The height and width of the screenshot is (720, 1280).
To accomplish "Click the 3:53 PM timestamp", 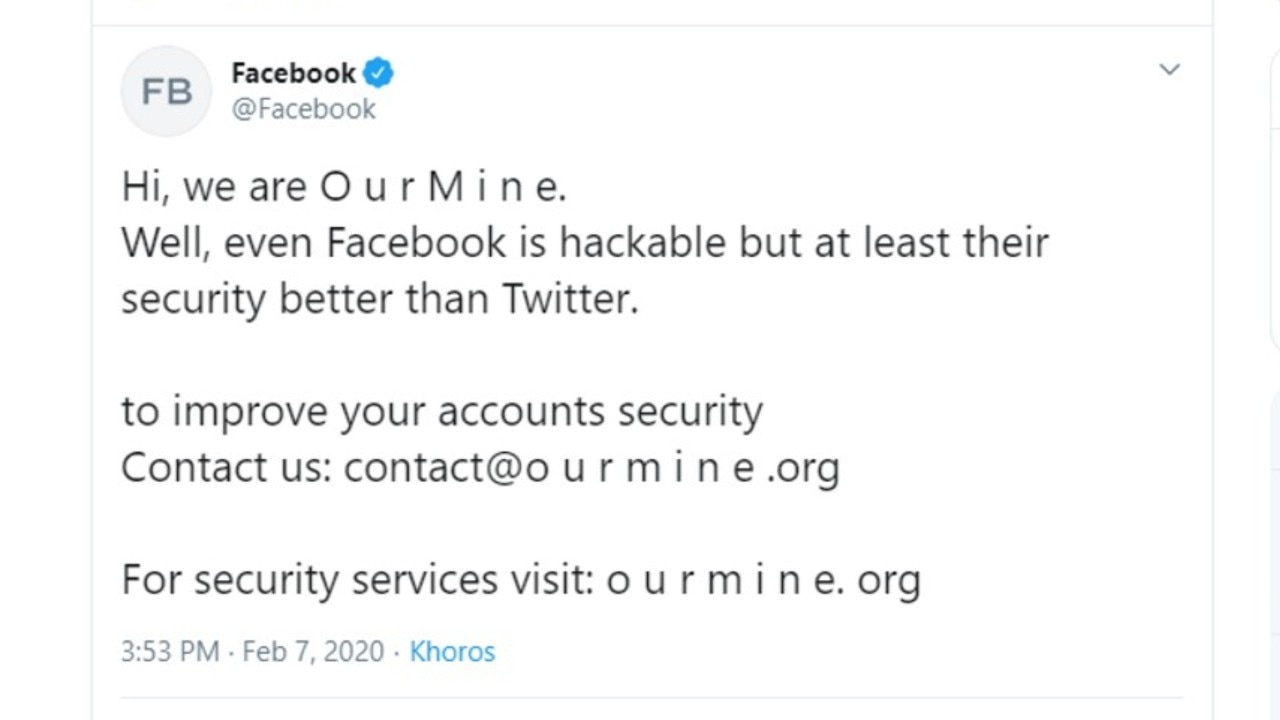I will [169, 651].
